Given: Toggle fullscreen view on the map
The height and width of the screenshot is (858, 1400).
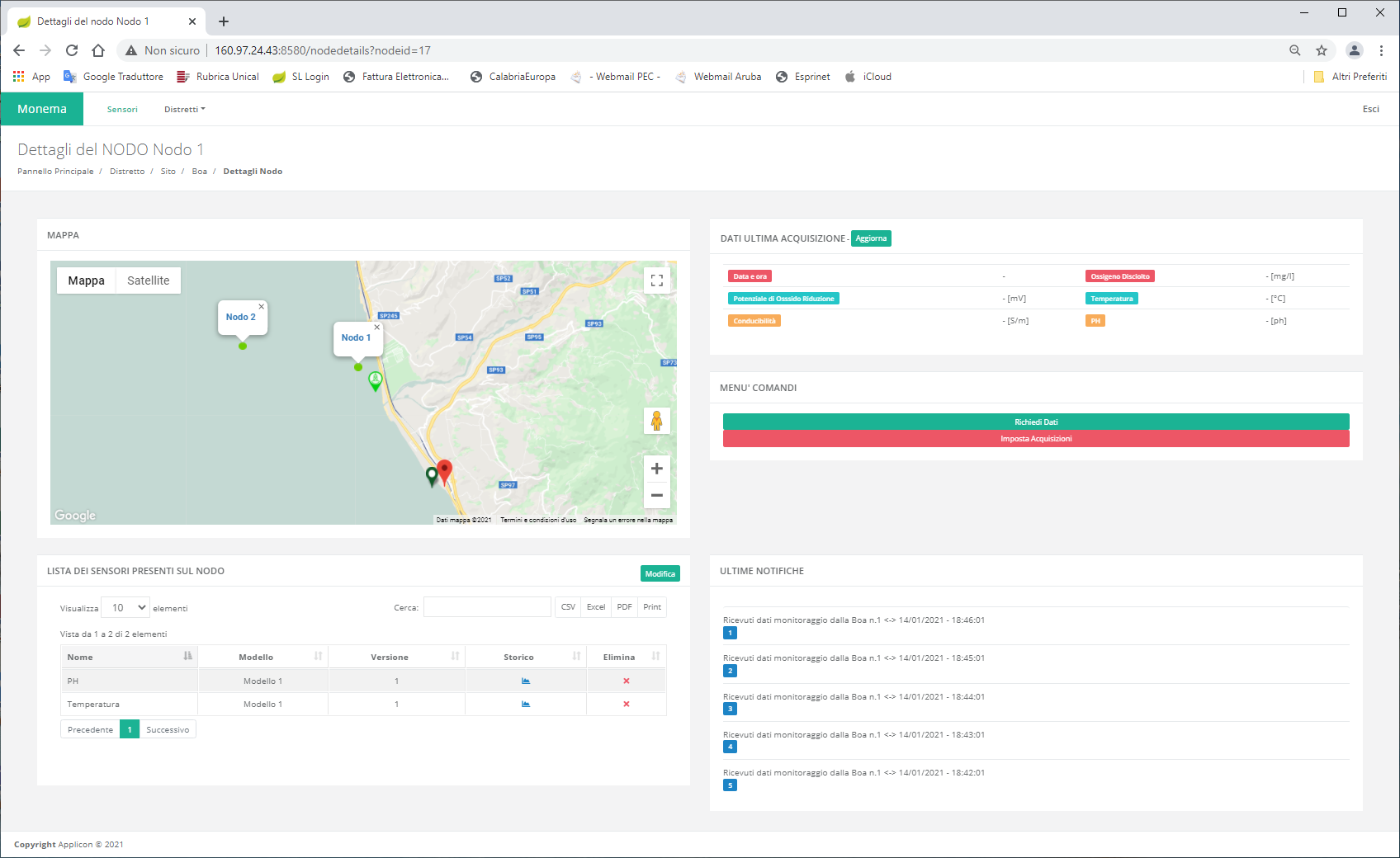Looking at the screenshot, I should 657,280.
